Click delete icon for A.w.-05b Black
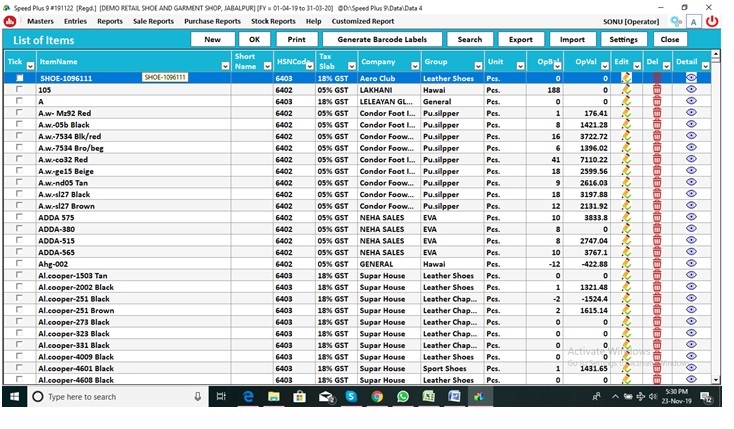The width and height of the screenshot is (734, 429). click(657, 125)
